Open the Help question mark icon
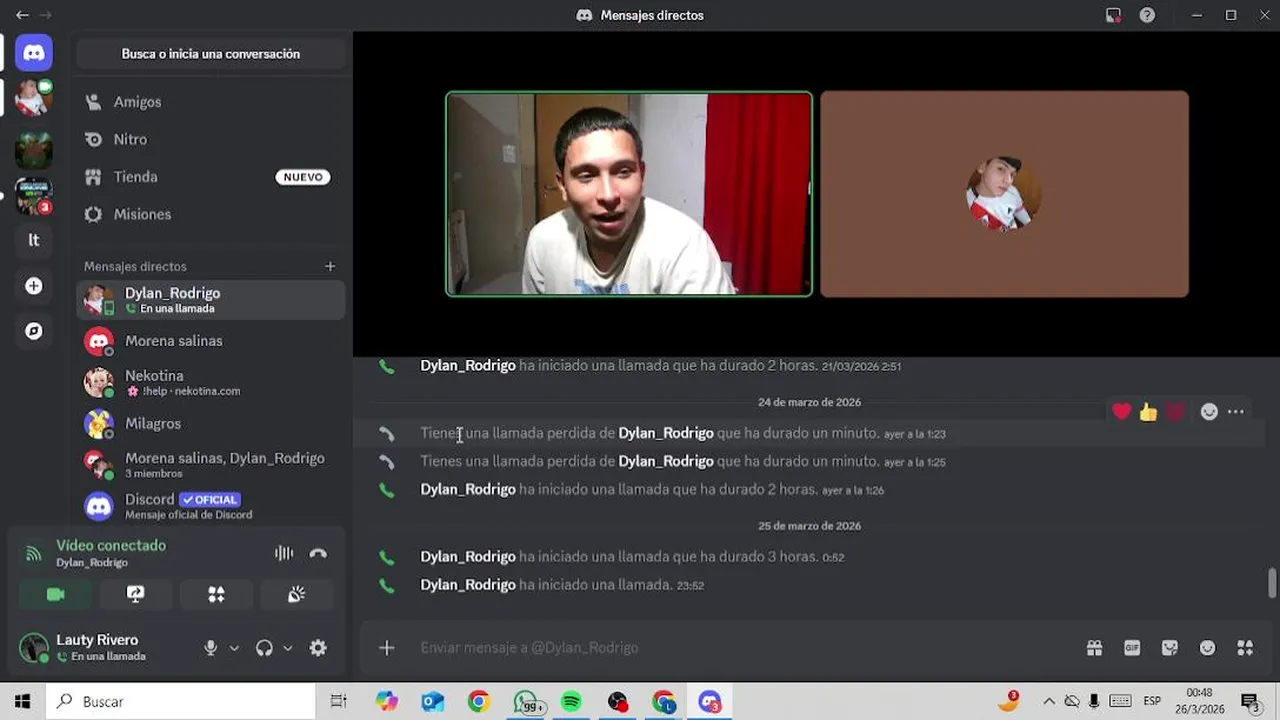Viewport: 1280px width, 720px height. [1147, 15]
